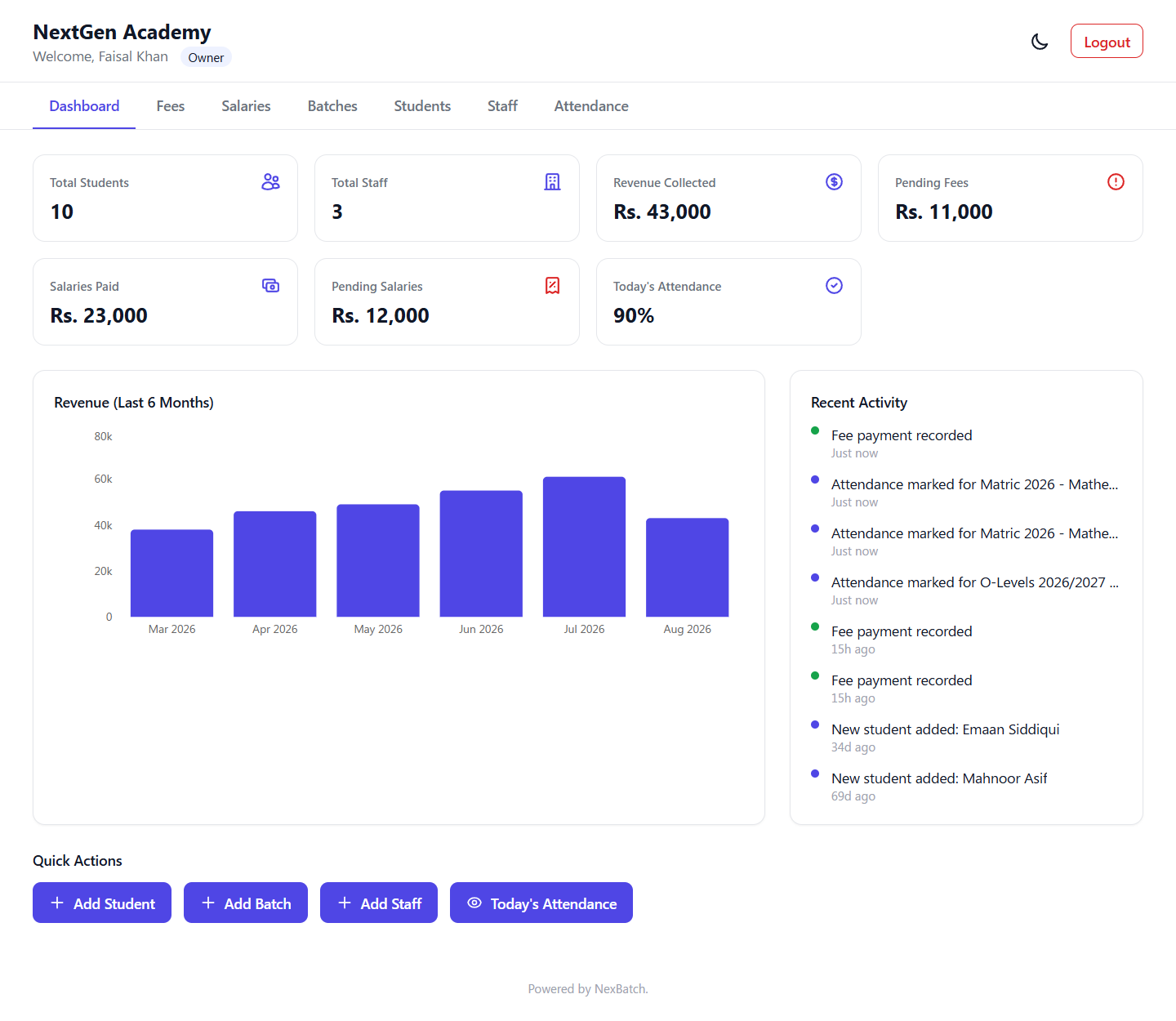
Task: Click the eye icon on Today's Attendance
Action: [474, 903]
